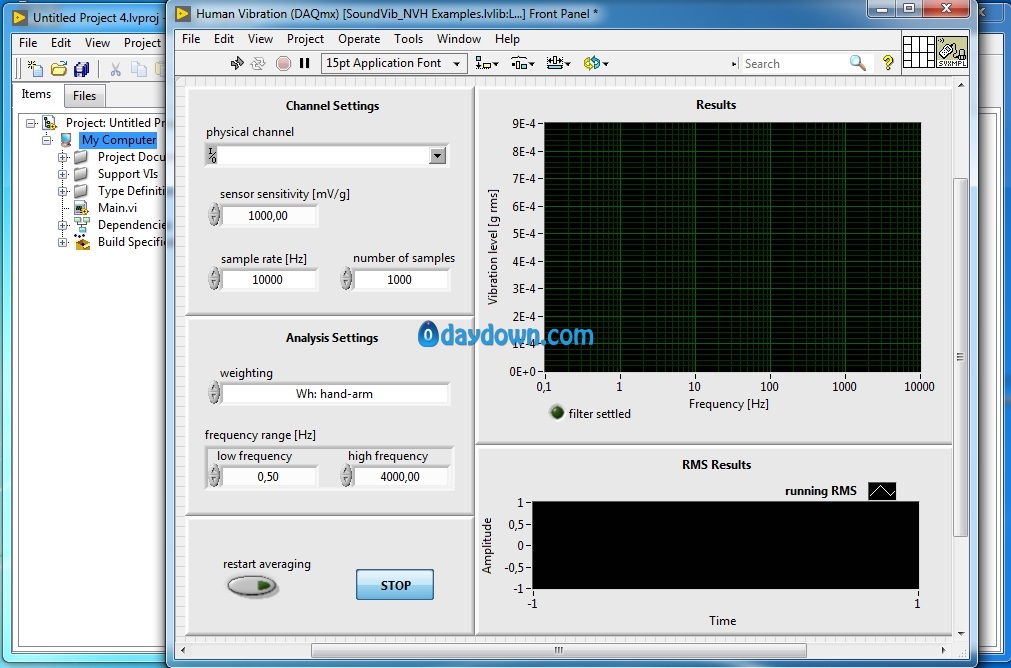Click the STOP button
Viewport: 1011px width, 668px height.
pyautogui.click(x=395, y=585)
